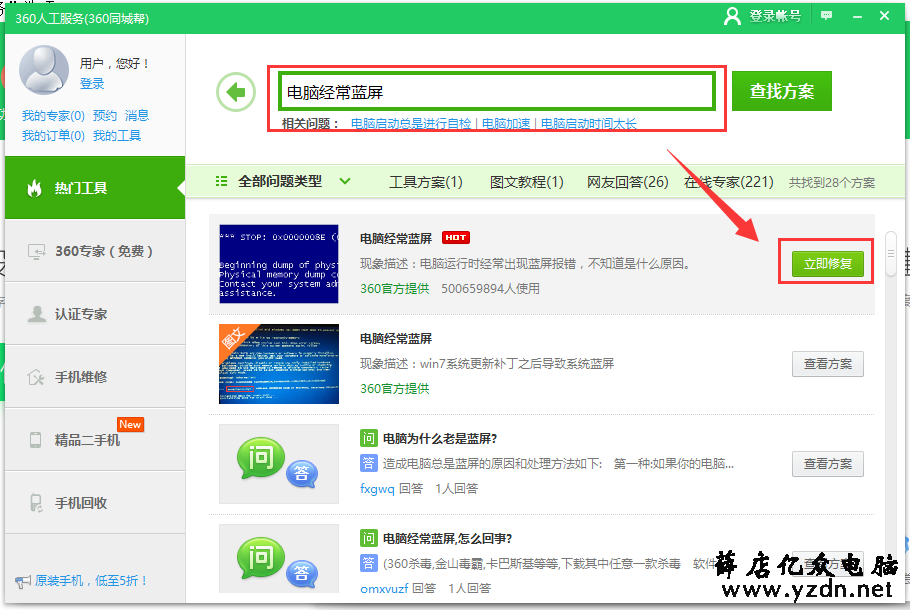
Task: Open the 全部问题类型 filter
Action: point(280,182)
